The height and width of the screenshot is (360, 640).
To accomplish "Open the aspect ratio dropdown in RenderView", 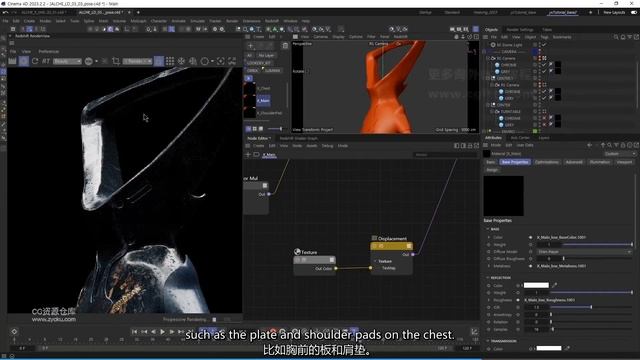I will pyautogui.click(x=138, y=61).
